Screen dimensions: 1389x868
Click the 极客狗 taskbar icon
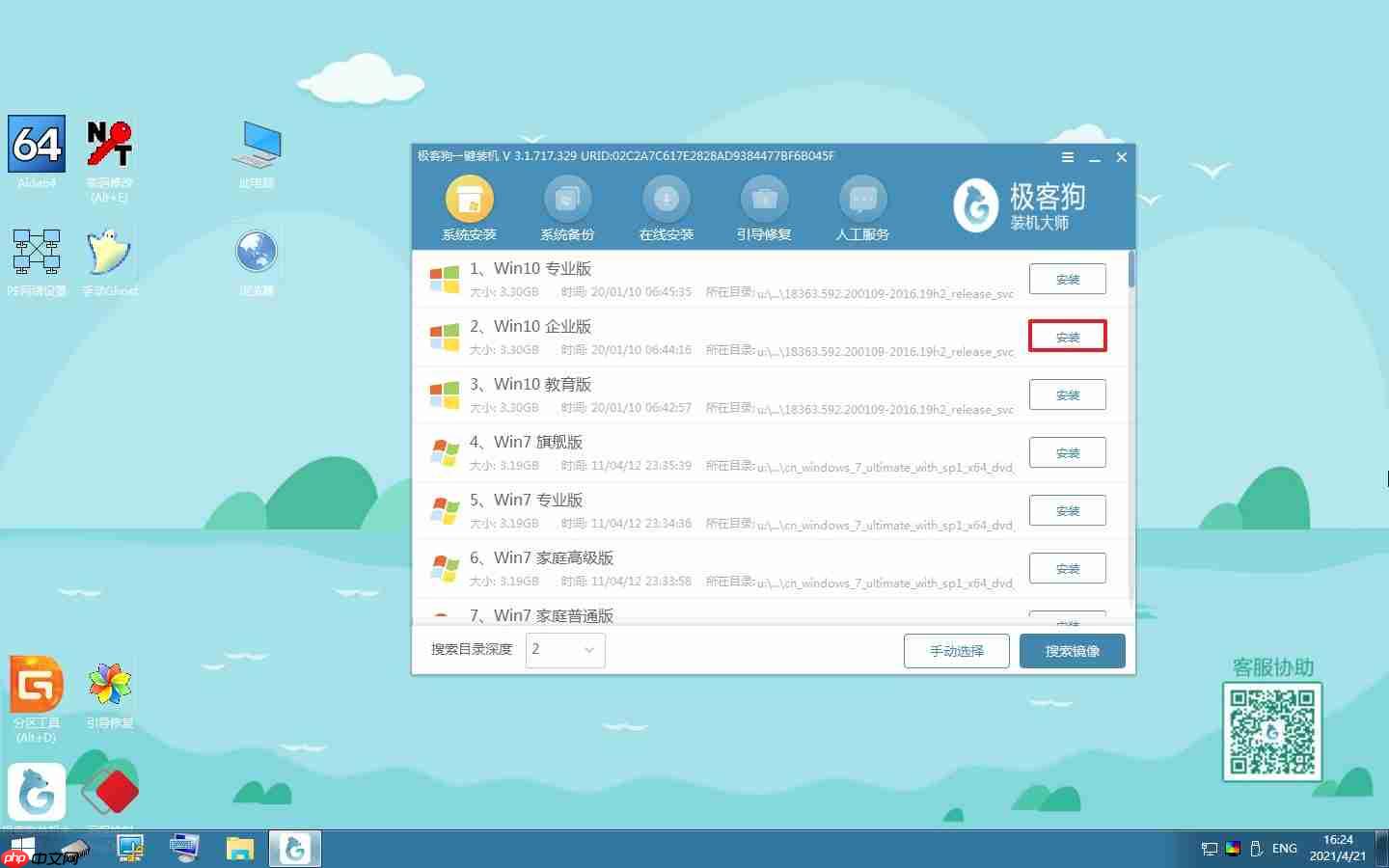pos(294,848)
